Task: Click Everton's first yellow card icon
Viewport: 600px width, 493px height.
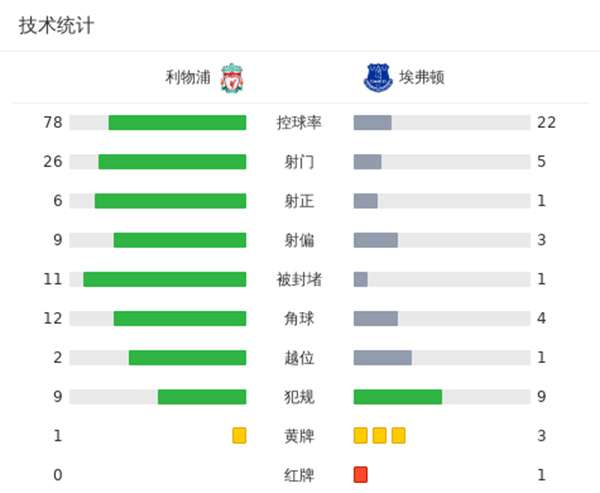Action: (x=361, y=435)
